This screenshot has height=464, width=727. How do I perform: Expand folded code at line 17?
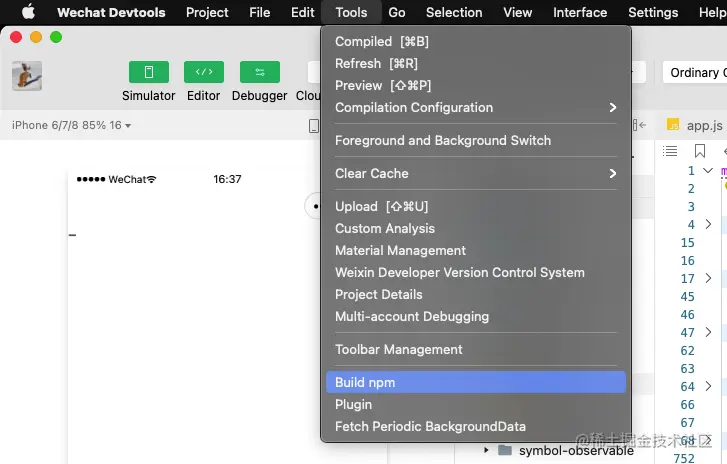(x=708, y=279)
